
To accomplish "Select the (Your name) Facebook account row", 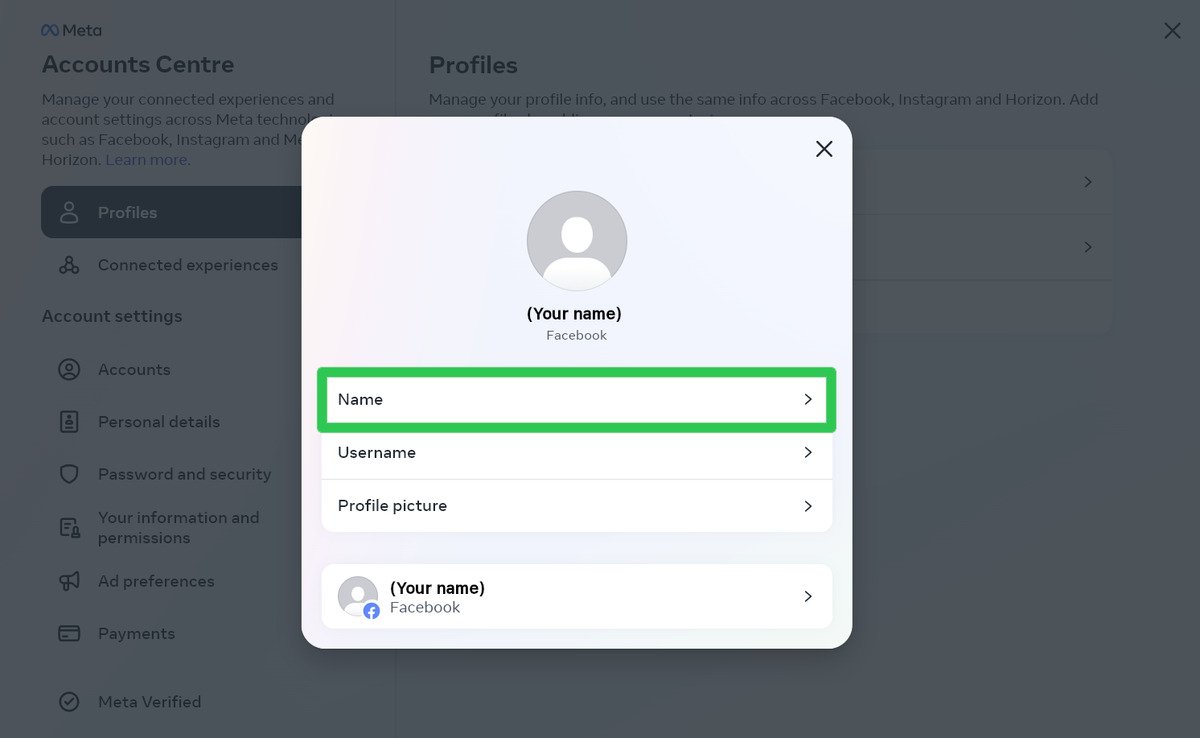I will [x=576, y=596].
